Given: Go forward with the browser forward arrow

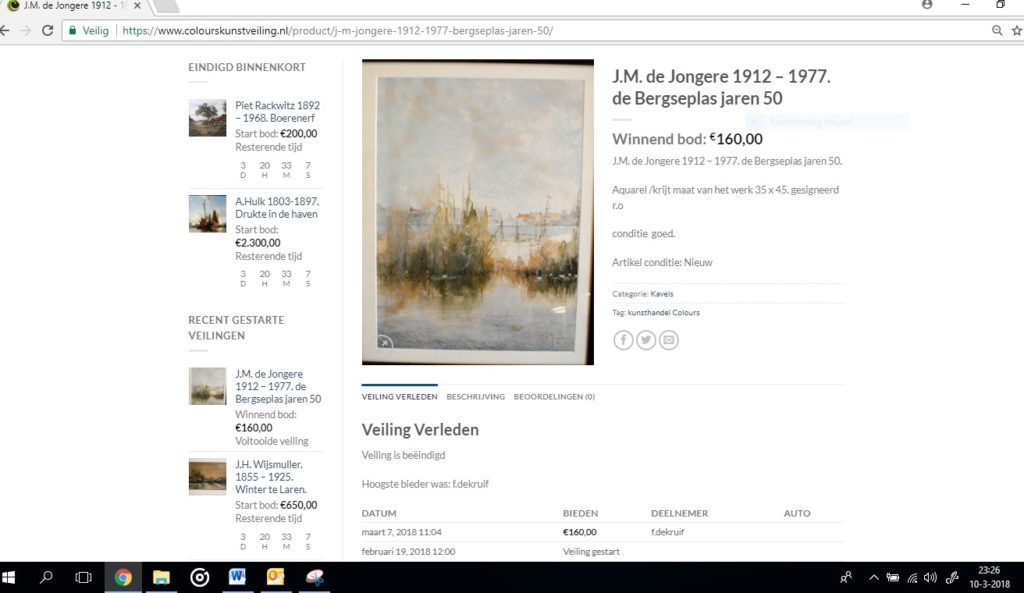Looking at the screenshot, I should (25, 31).
